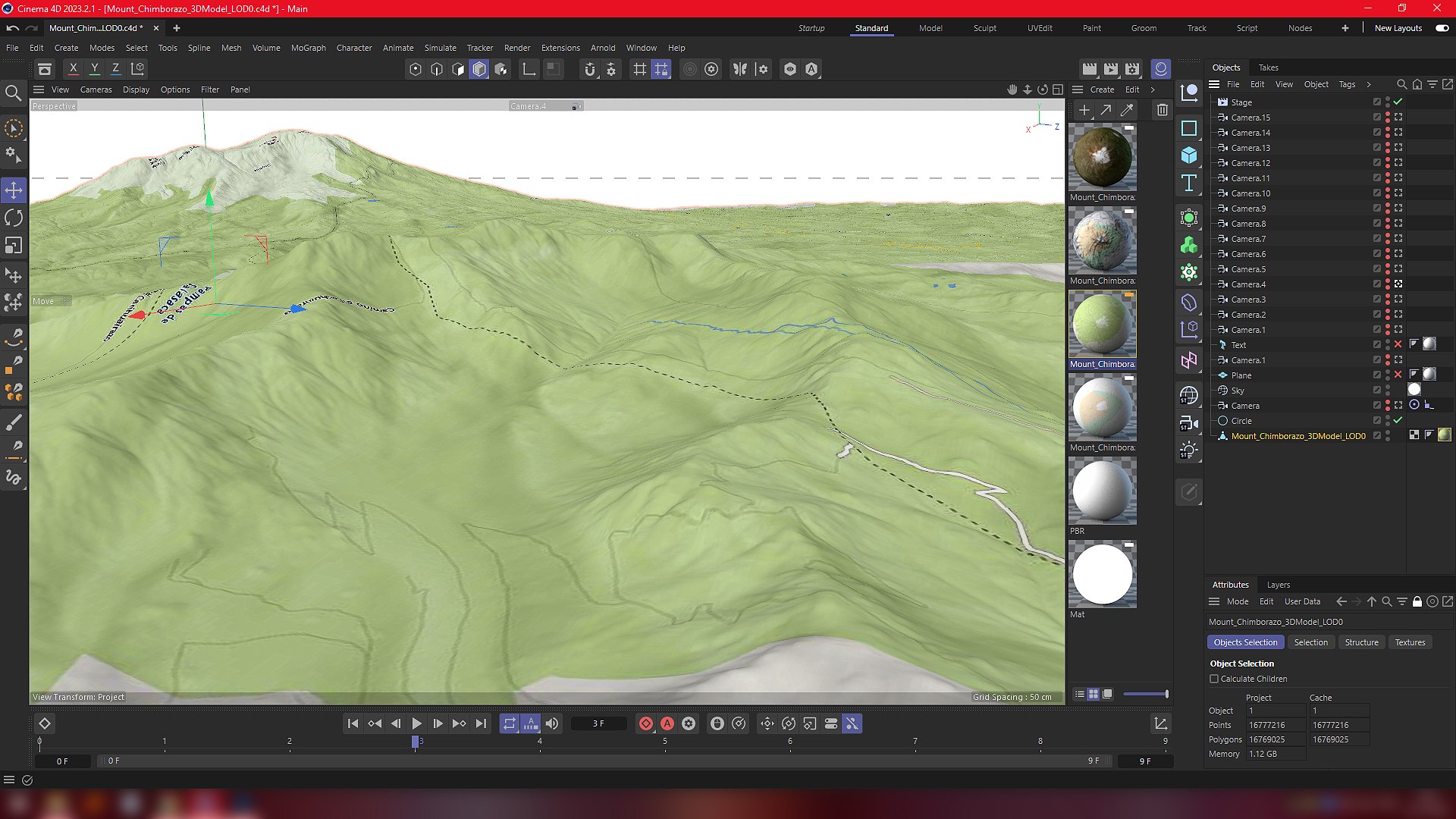This screenshot has width=1456, height=819.
Task: Open the MoGraph menu
Action: pyautogui.click(x=309, y=48)
